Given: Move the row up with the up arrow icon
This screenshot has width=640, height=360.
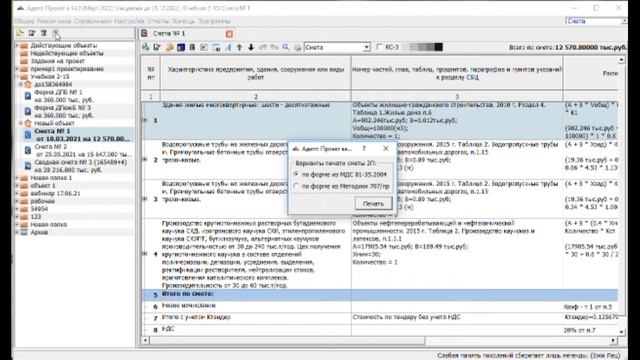Looking at the screenshot, I should [240, 47].
